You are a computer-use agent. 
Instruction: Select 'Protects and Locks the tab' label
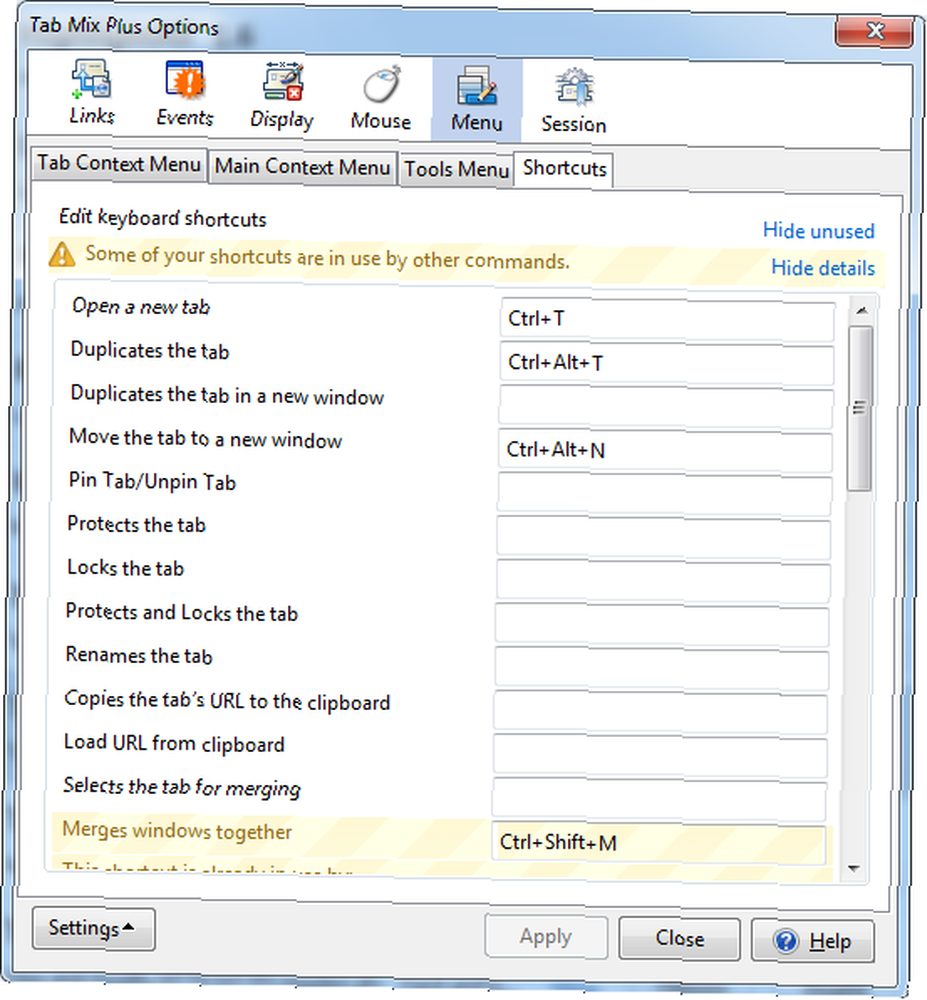coord(182,612)
